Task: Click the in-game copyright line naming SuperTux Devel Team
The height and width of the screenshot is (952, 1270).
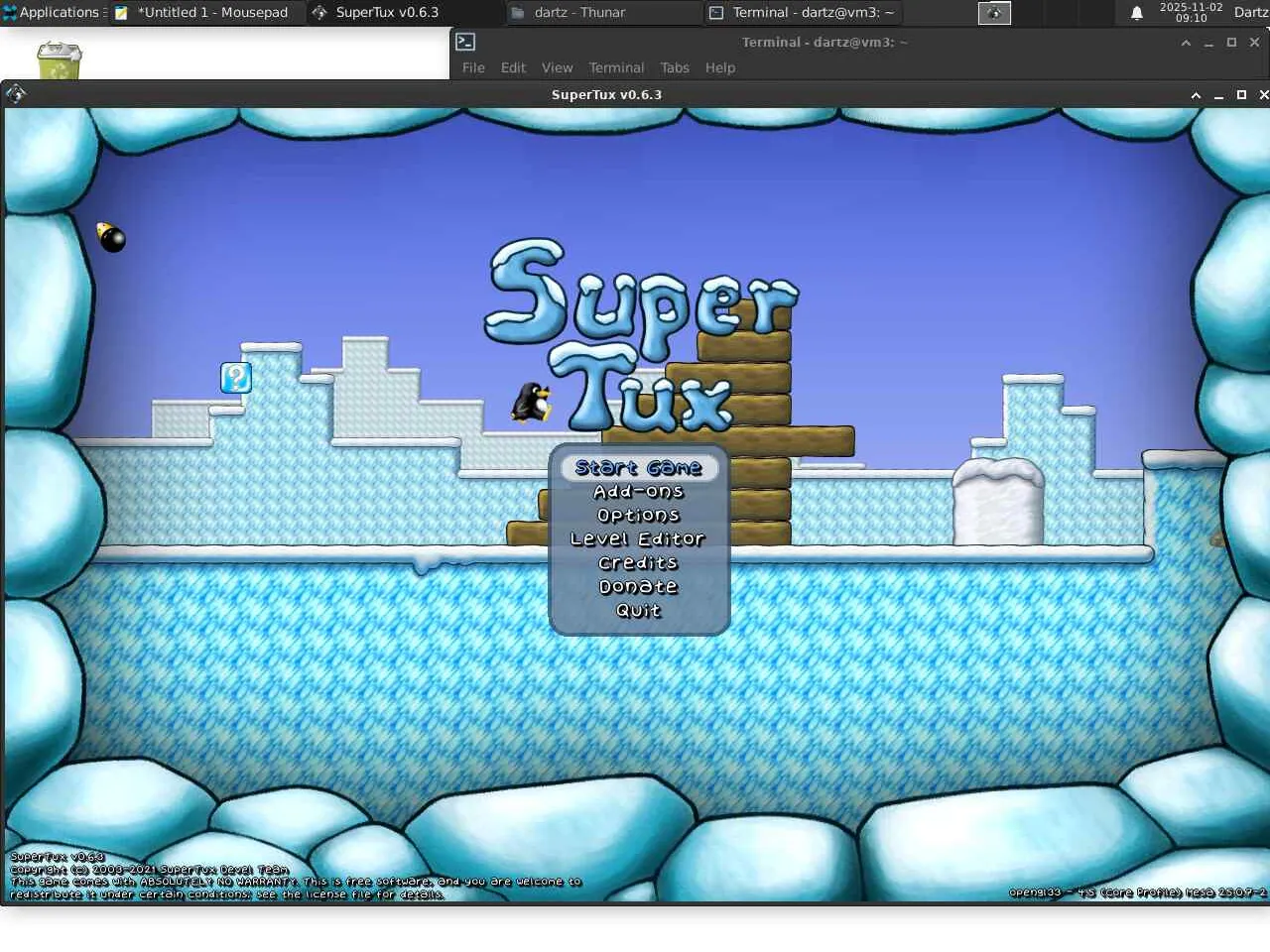Action: 149,870
